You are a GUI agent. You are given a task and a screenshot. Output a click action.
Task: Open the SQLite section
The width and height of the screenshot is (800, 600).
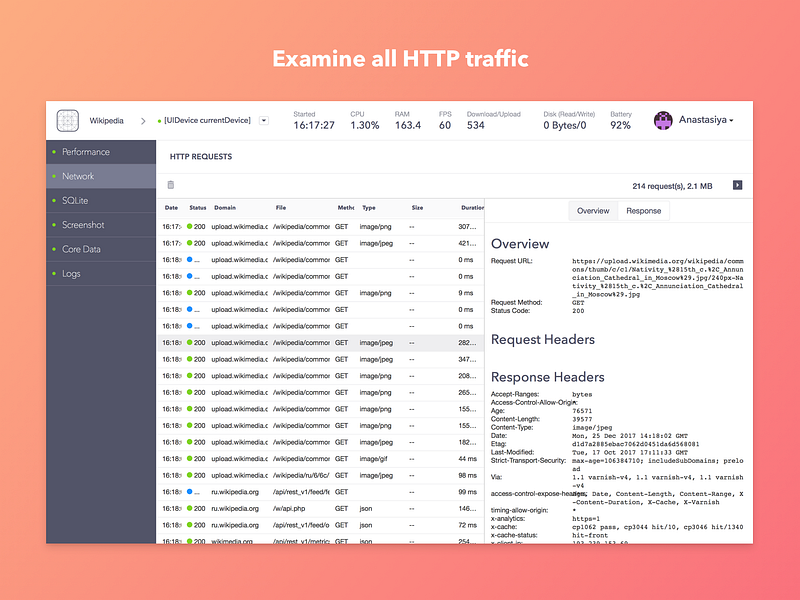[x=101, y=201]
